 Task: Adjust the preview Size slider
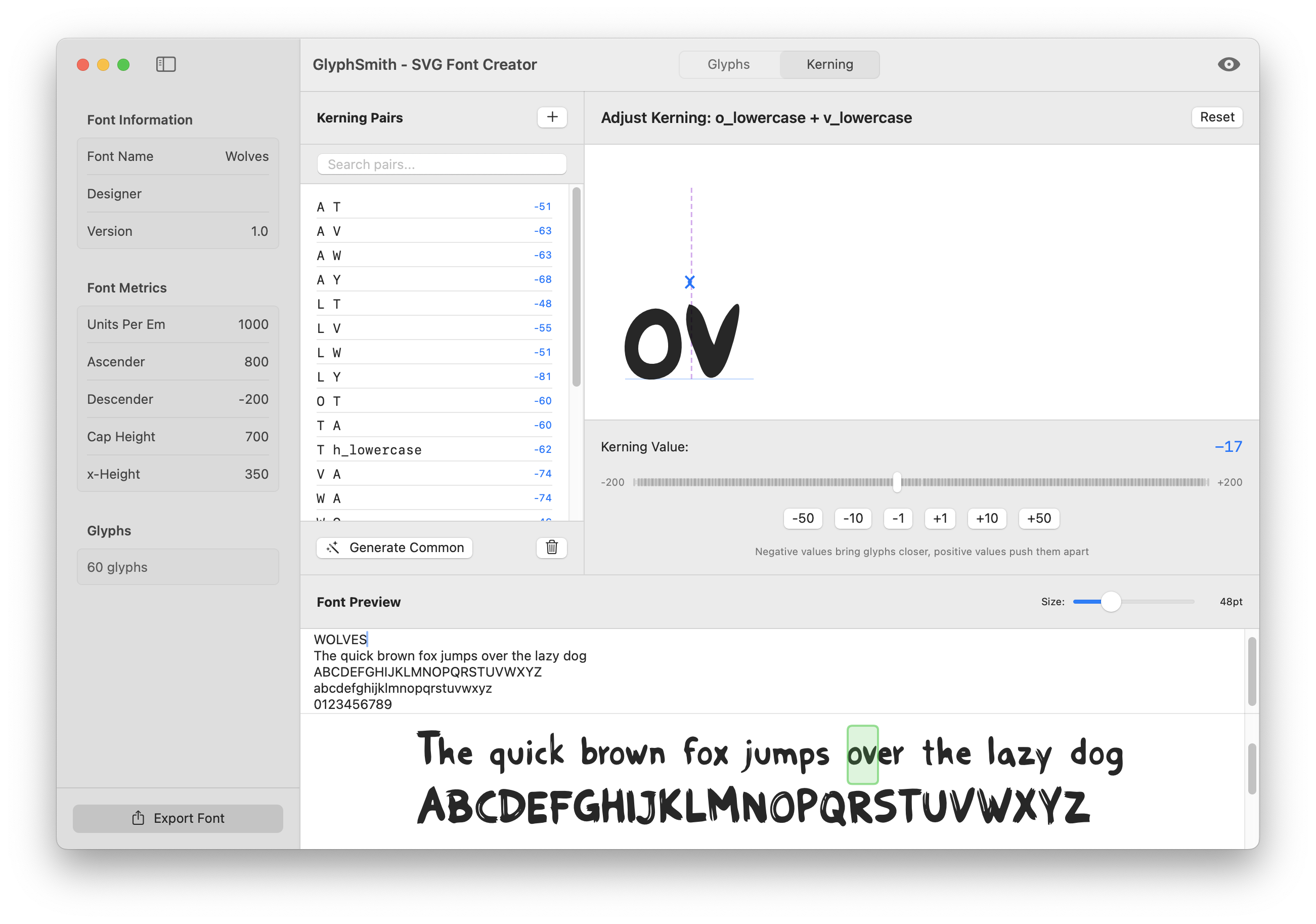1111,602
